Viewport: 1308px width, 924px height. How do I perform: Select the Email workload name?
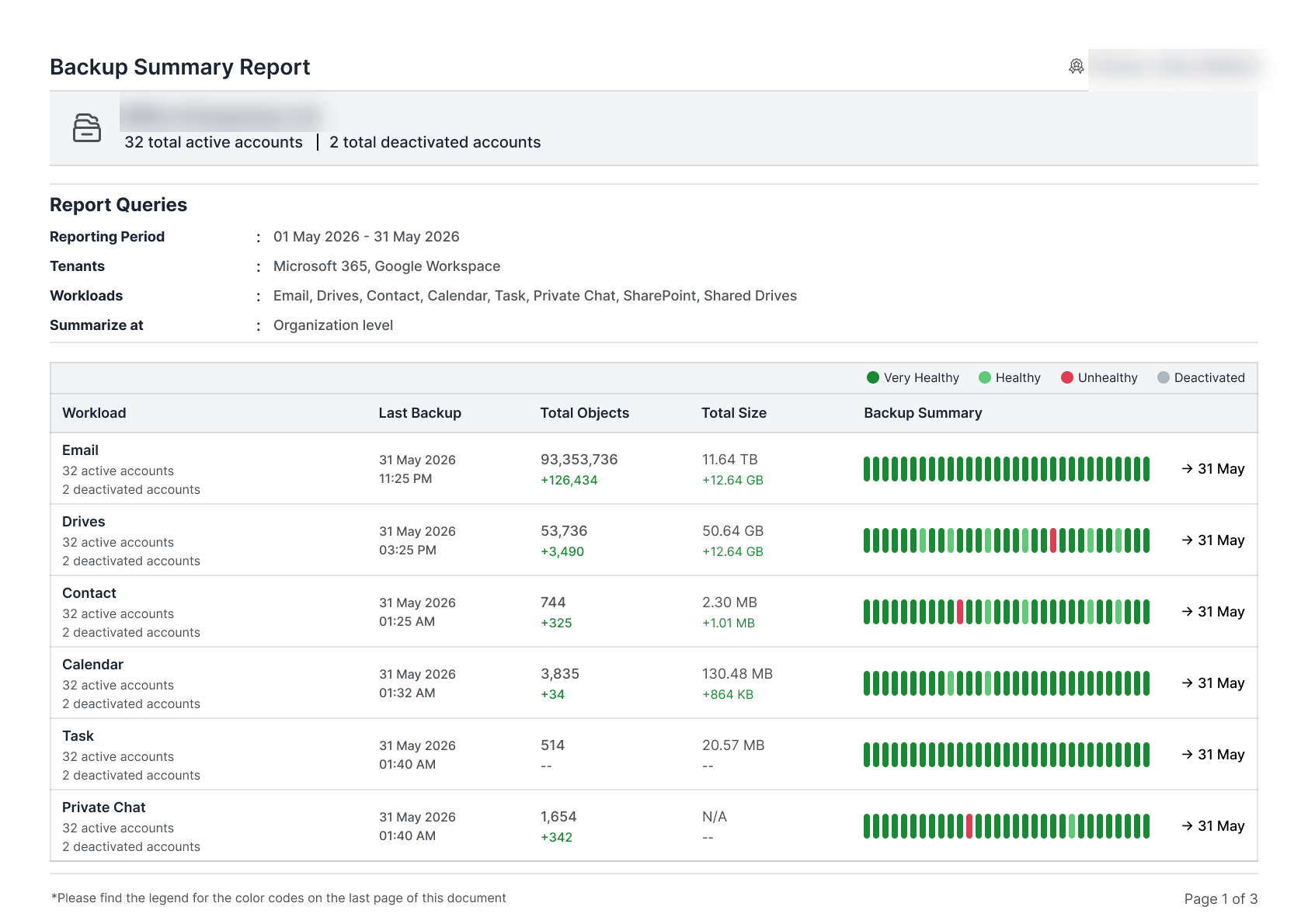click(80, 450)
